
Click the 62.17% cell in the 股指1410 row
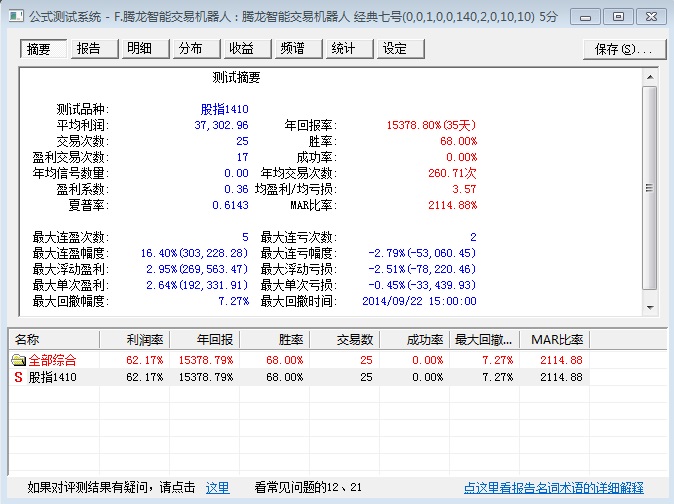[144, 377]
